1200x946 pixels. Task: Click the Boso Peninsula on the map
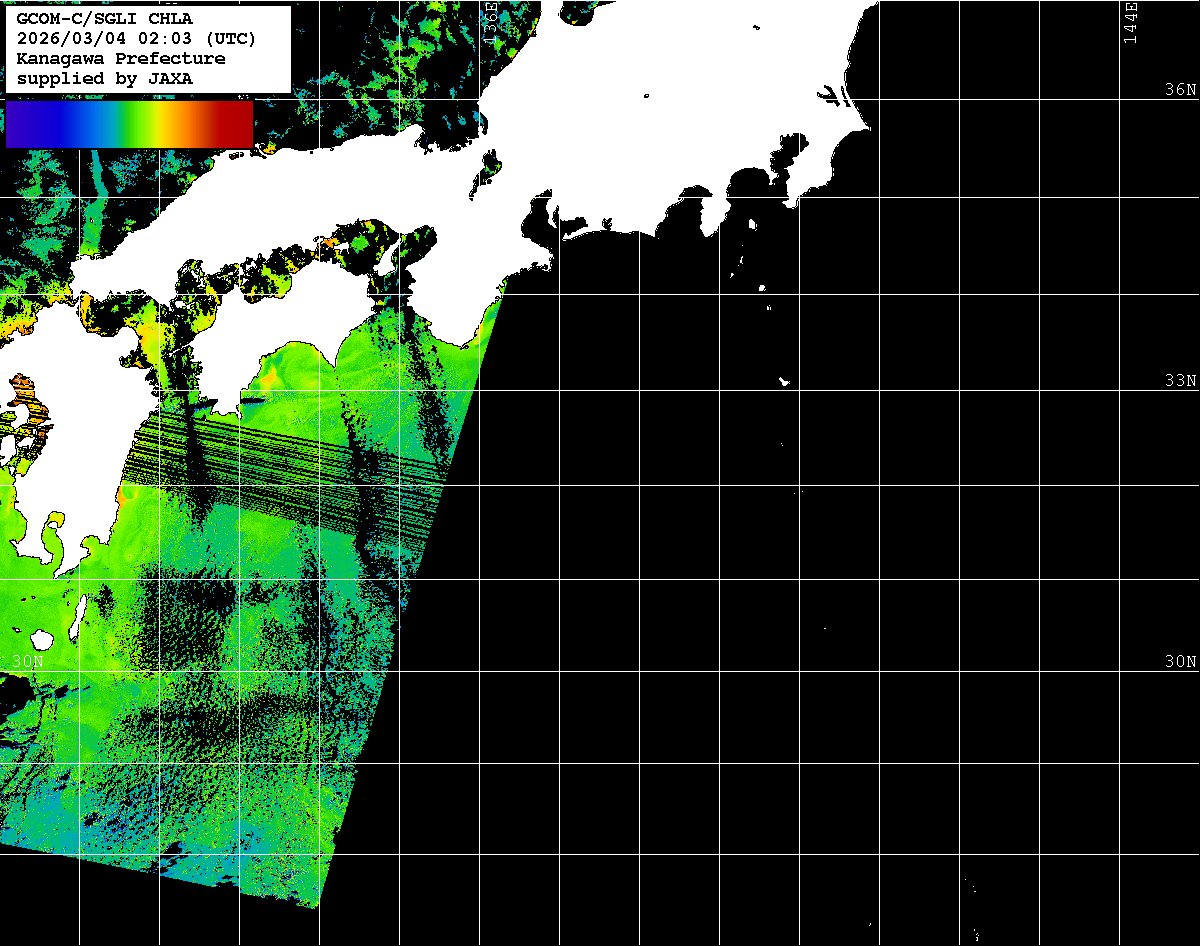point(820,165)
